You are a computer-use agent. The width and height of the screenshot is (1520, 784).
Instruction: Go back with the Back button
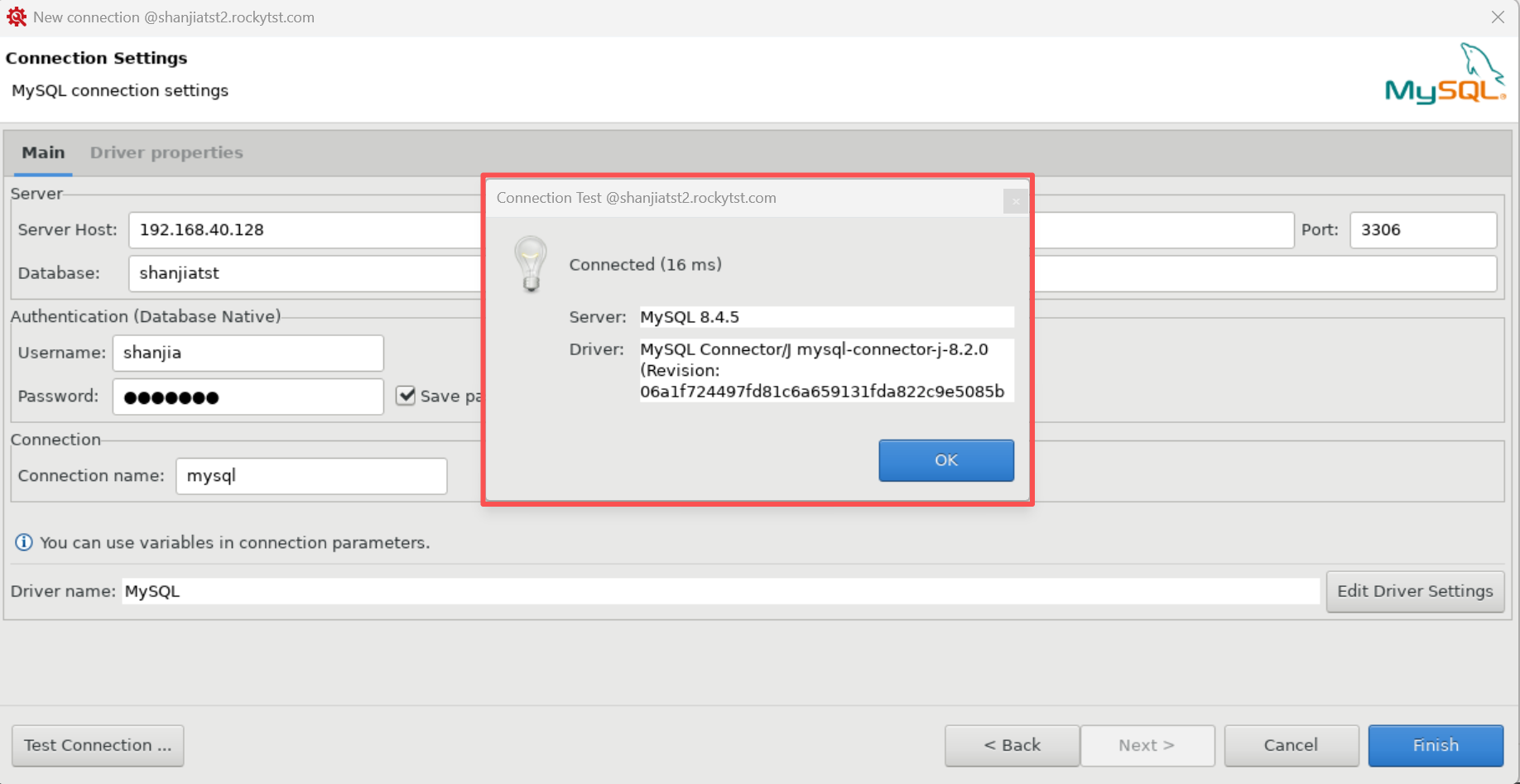tap(1012, 745)
